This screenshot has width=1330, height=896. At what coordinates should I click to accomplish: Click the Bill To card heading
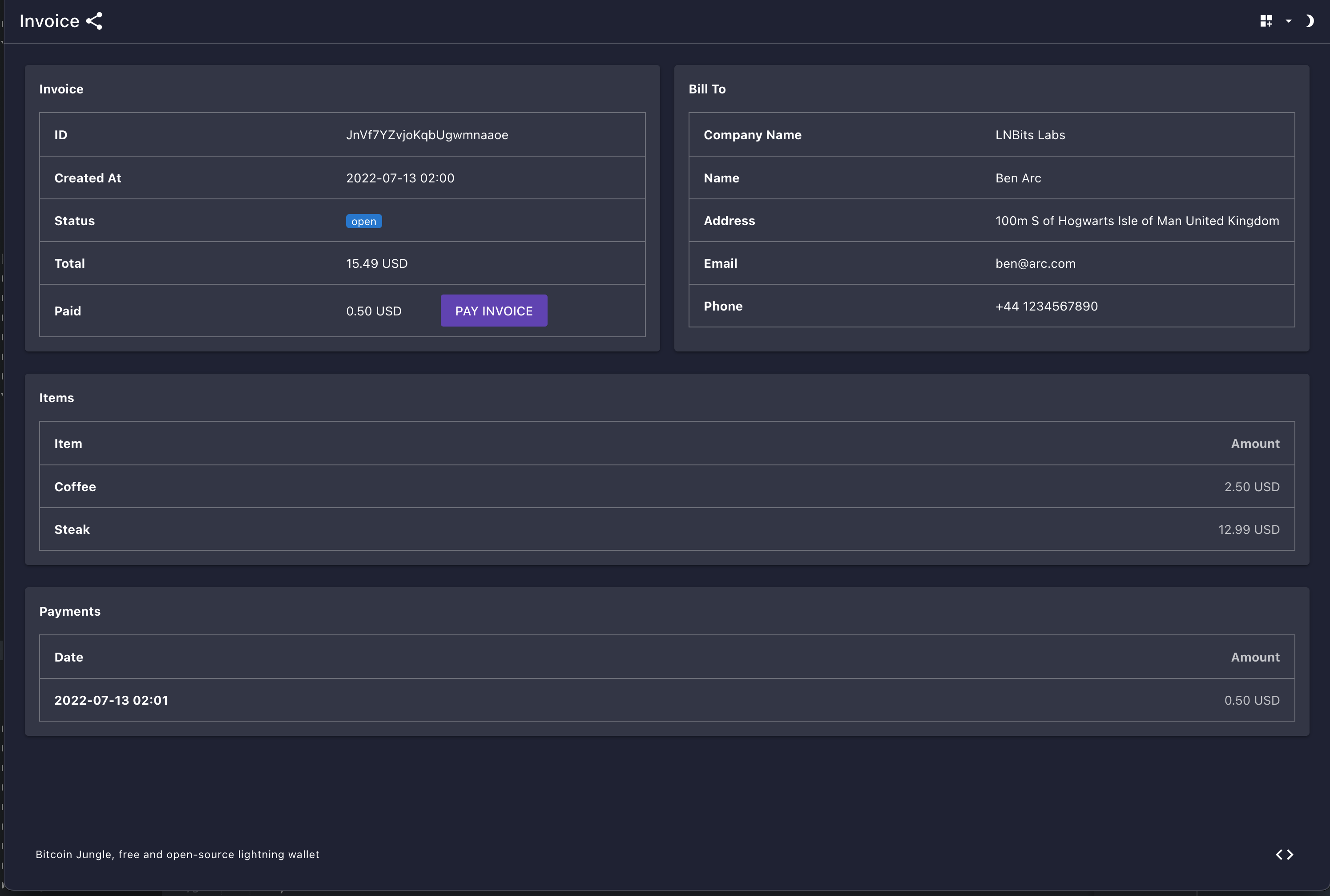click(x=707, y=89)
